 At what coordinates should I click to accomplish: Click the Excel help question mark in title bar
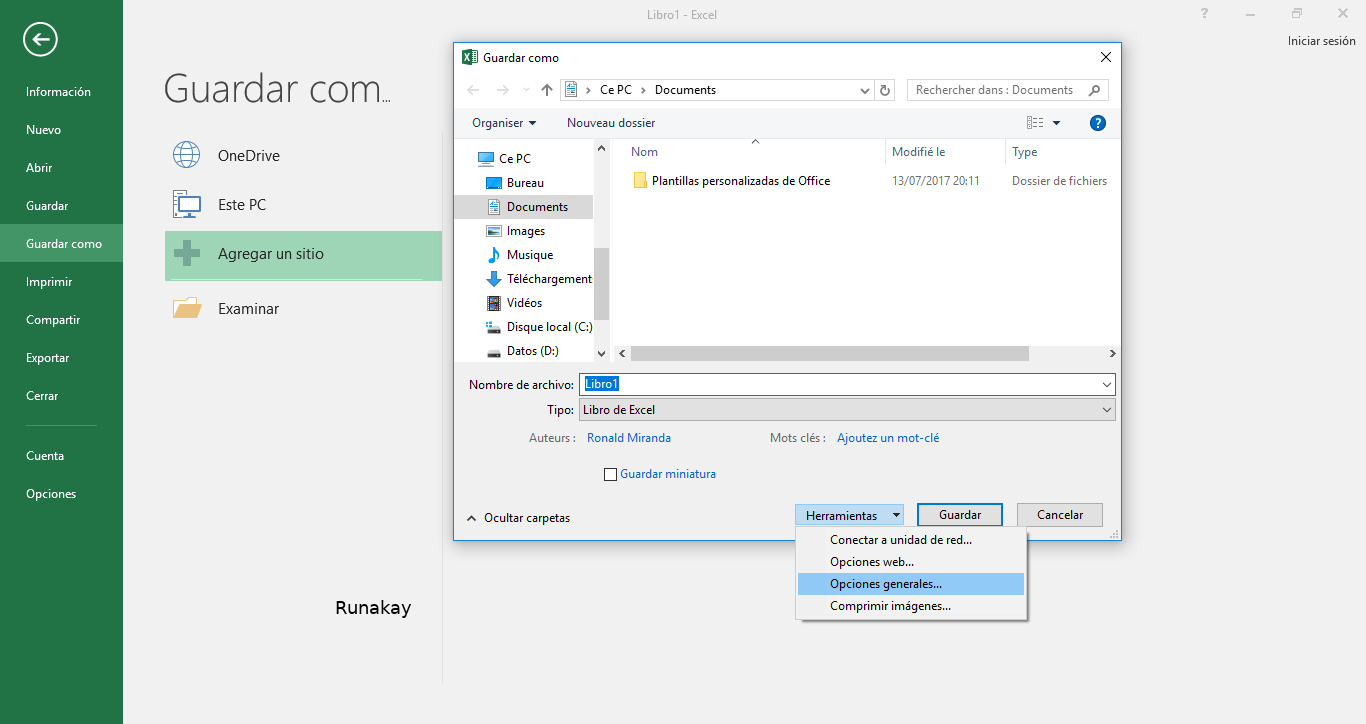tap(1205, 14)
